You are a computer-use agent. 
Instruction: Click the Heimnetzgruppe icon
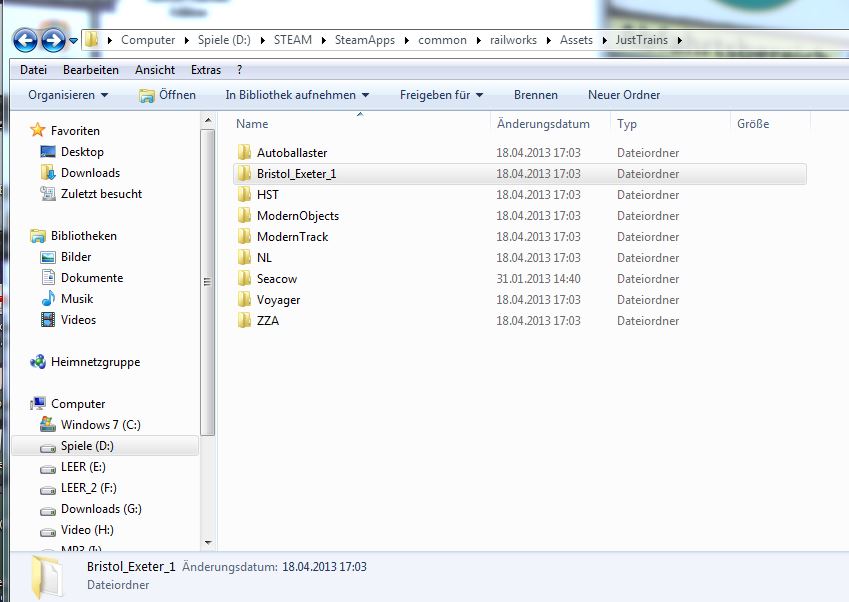tap(38, 362)
